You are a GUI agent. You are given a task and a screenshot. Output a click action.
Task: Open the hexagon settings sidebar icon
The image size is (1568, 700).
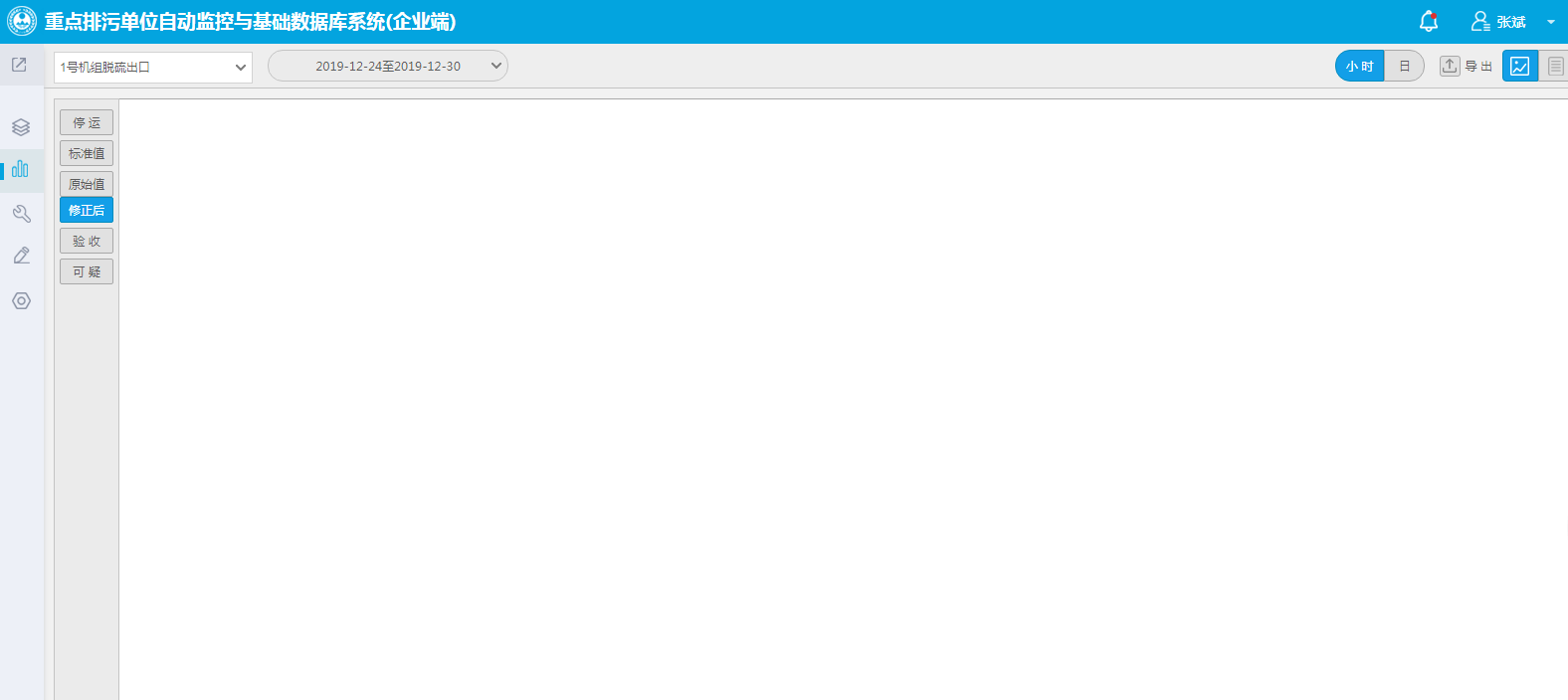pos(21,300)
